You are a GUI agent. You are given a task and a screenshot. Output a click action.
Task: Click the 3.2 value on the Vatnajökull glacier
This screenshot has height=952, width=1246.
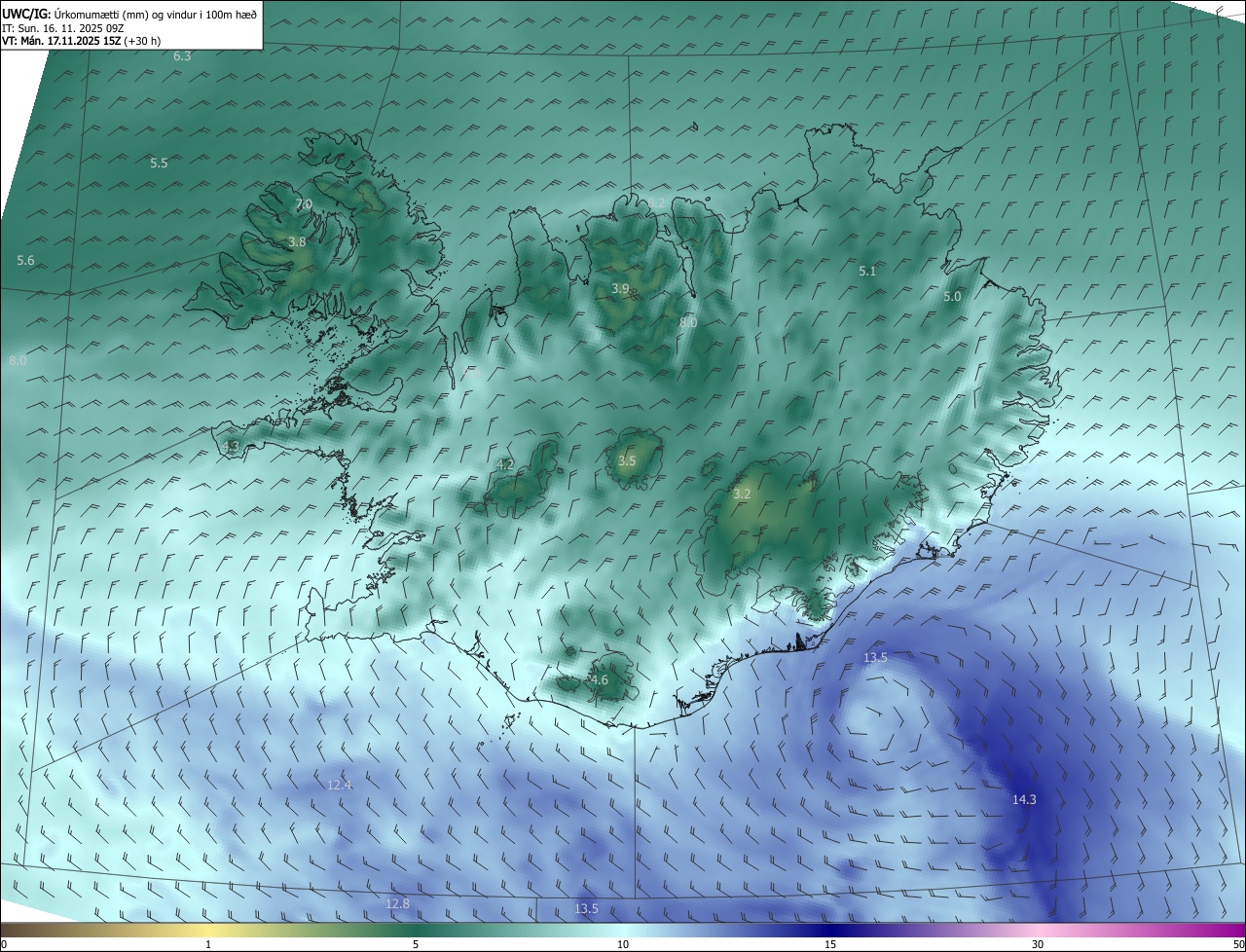click(742, 494)
